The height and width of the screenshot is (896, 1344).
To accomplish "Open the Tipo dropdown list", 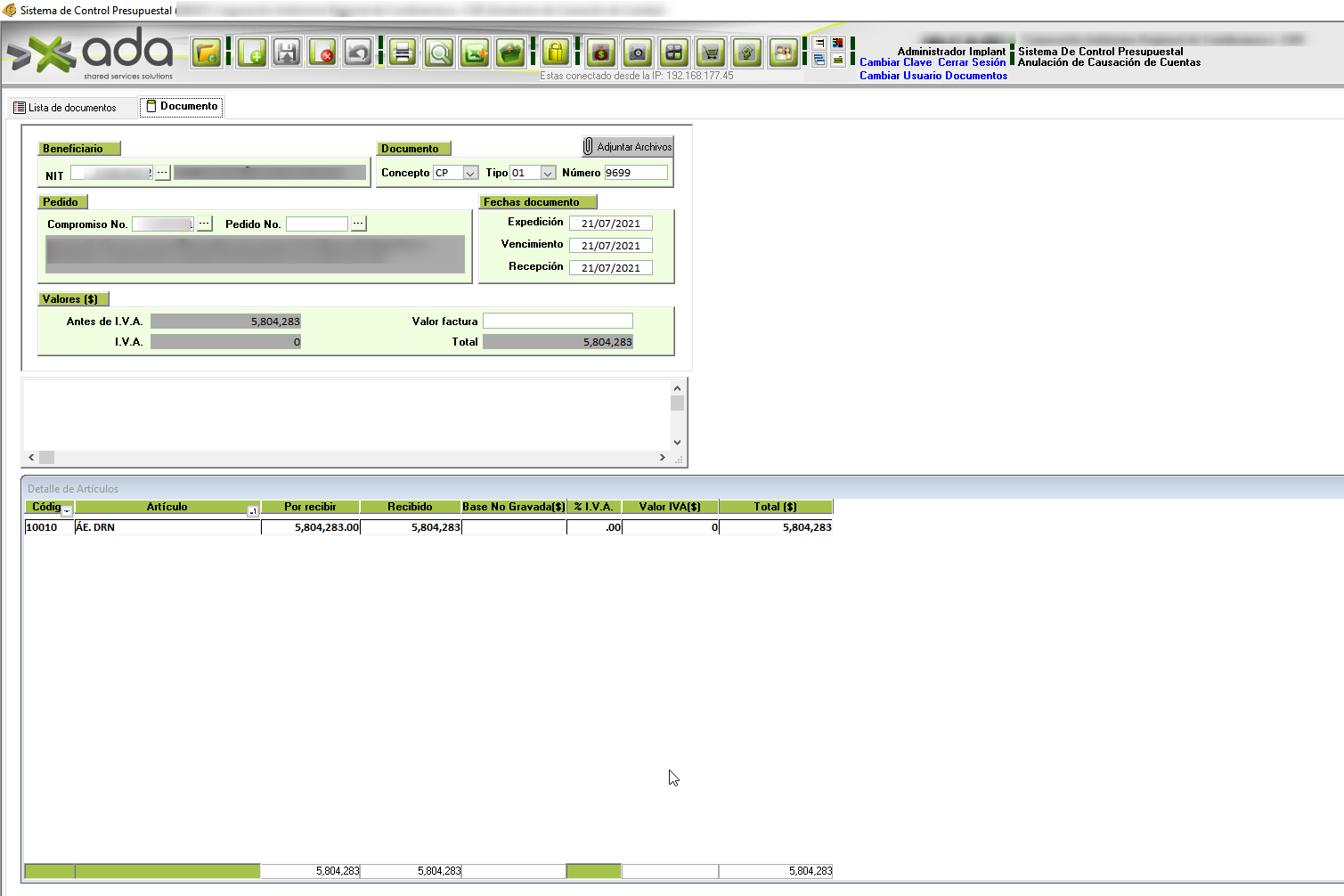I will 548,173.
